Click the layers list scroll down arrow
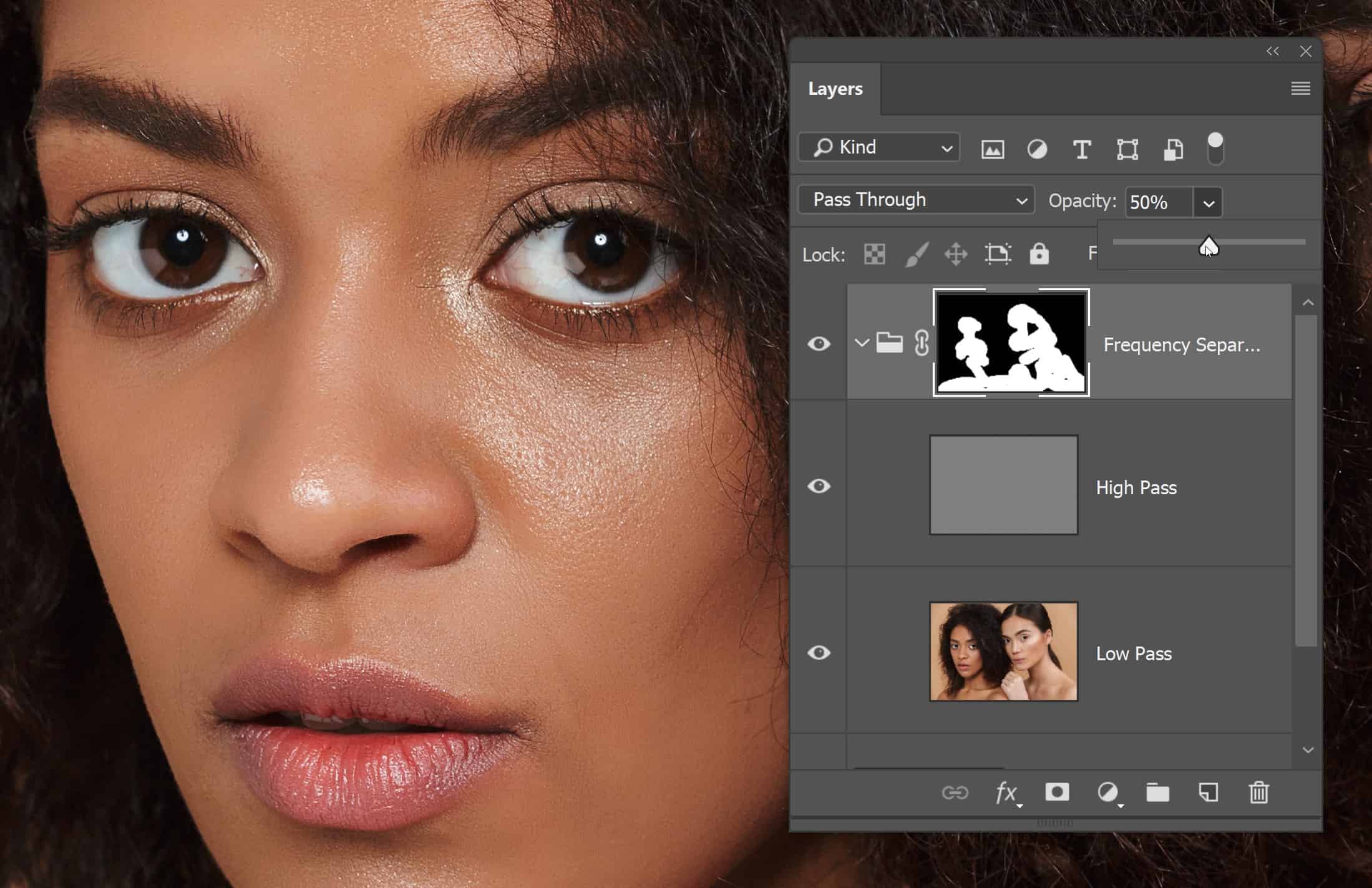The width and height of the screenshot is (1372, 888). pos(1308,750)
